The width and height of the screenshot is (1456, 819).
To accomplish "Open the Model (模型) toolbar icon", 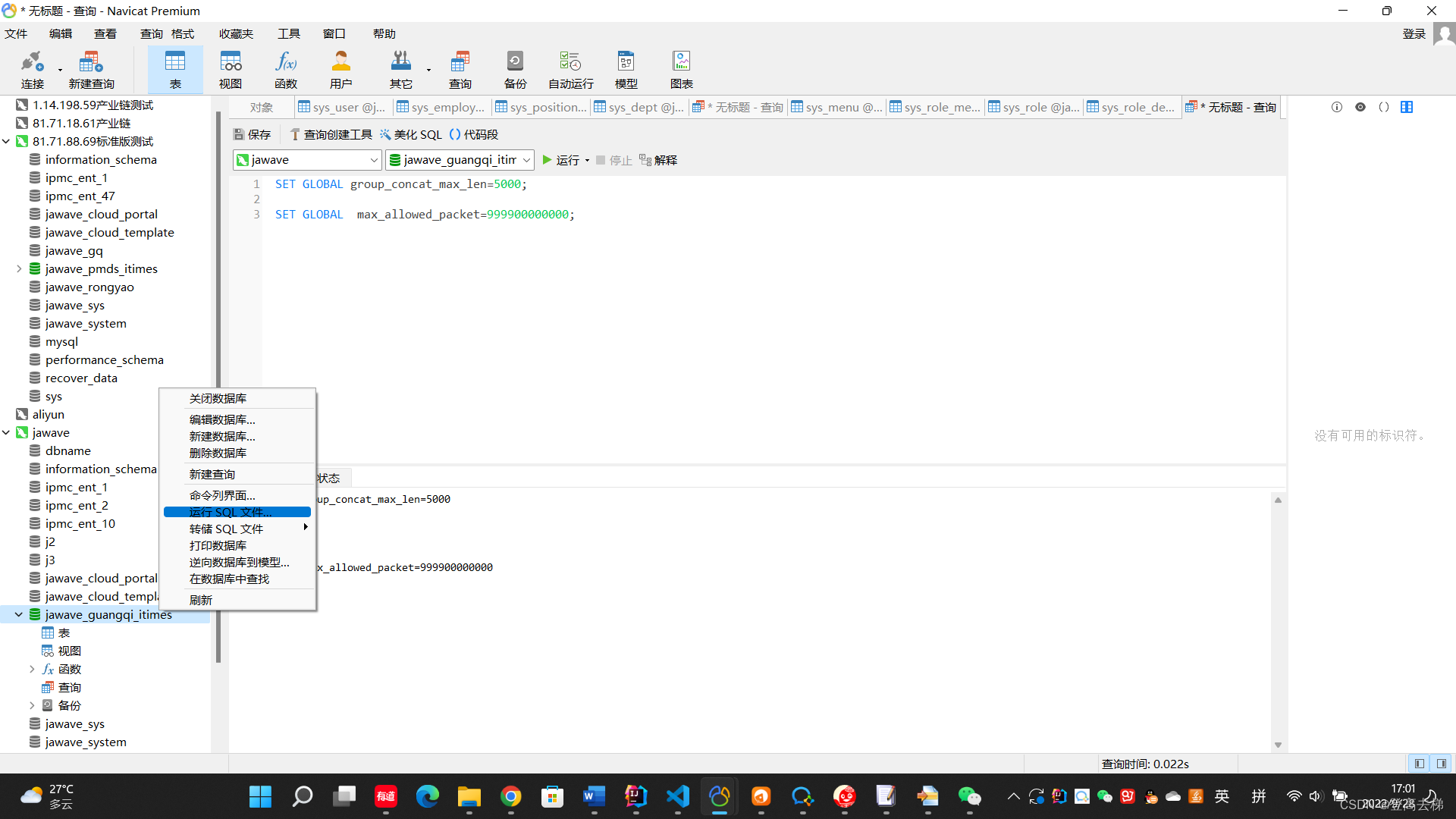I will [626, 69].
